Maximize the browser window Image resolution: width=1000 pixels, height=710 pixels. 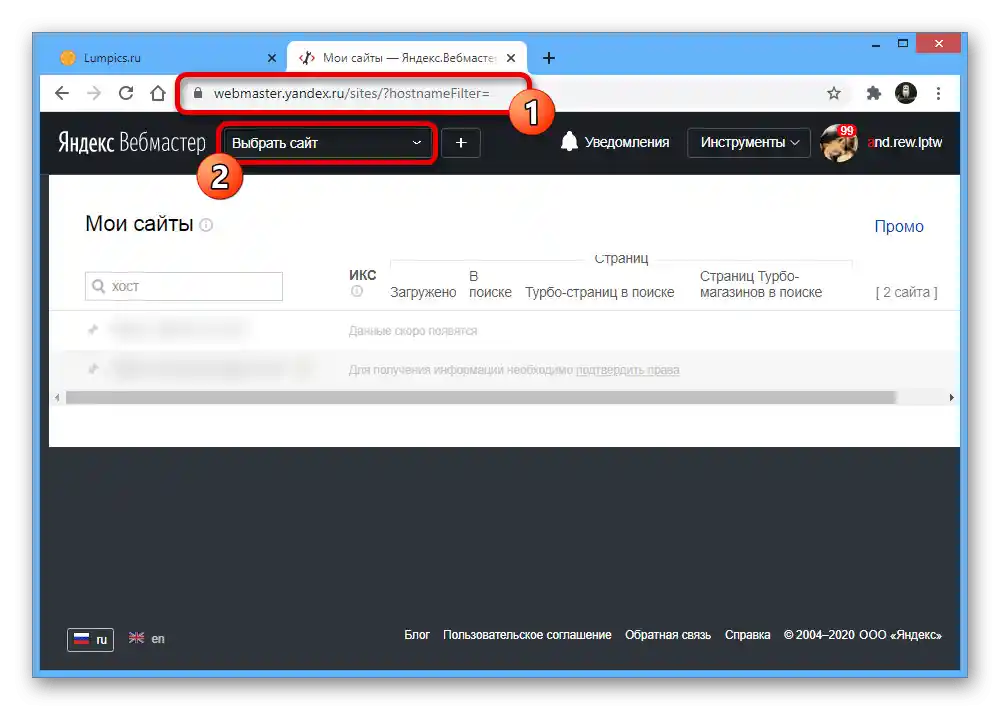(902, 43)
